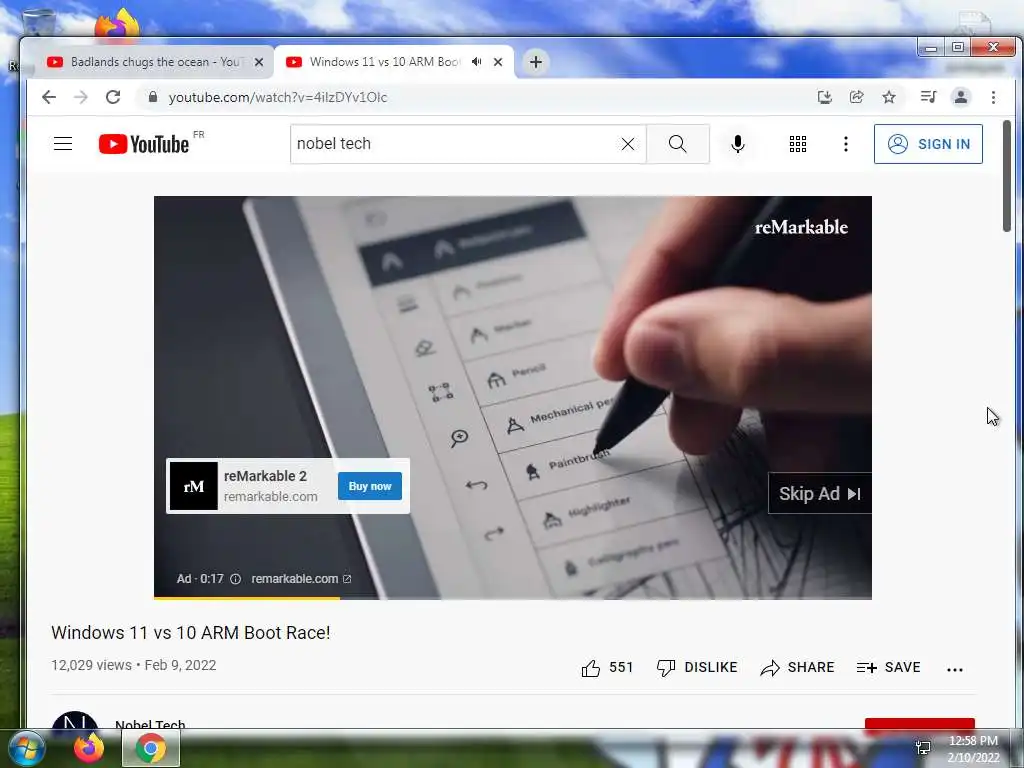This screenshot has height=768, width=1024.
Task: Reload the YouTube page
Action: click(x=113, y=97)
